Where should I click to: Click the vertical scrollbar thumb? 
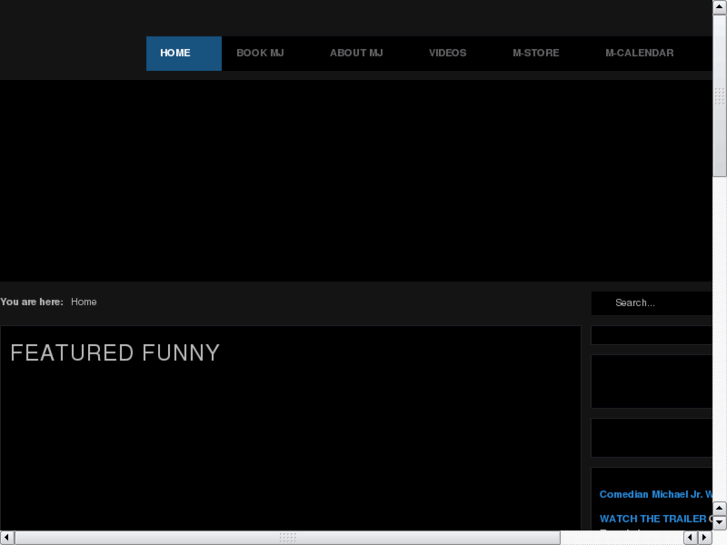point(719,97)
